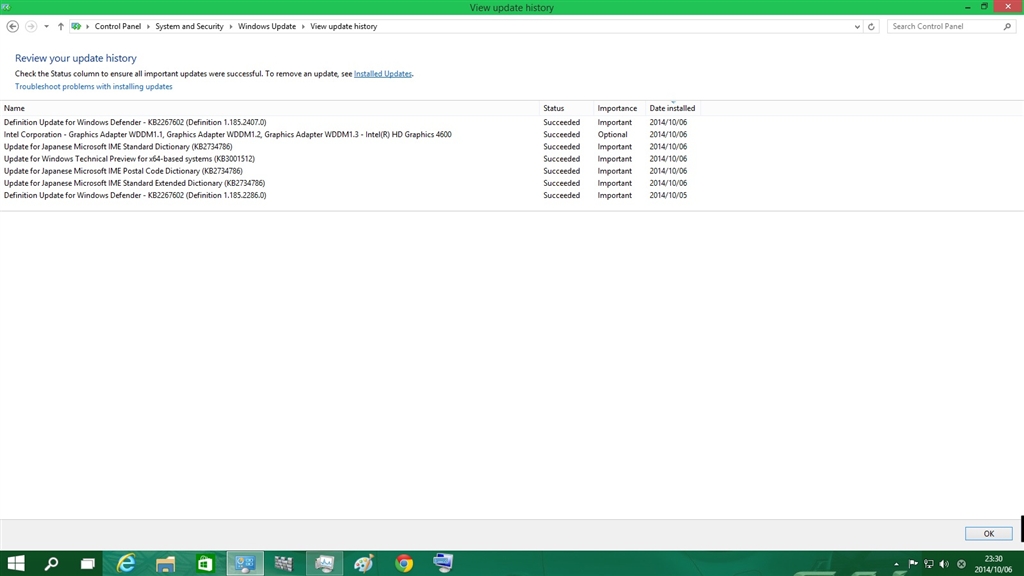This screenshot has height=576, width=1024.
Task: Select Japanese IME Standard Extended Dictionary update
Action: click(350, 184)
